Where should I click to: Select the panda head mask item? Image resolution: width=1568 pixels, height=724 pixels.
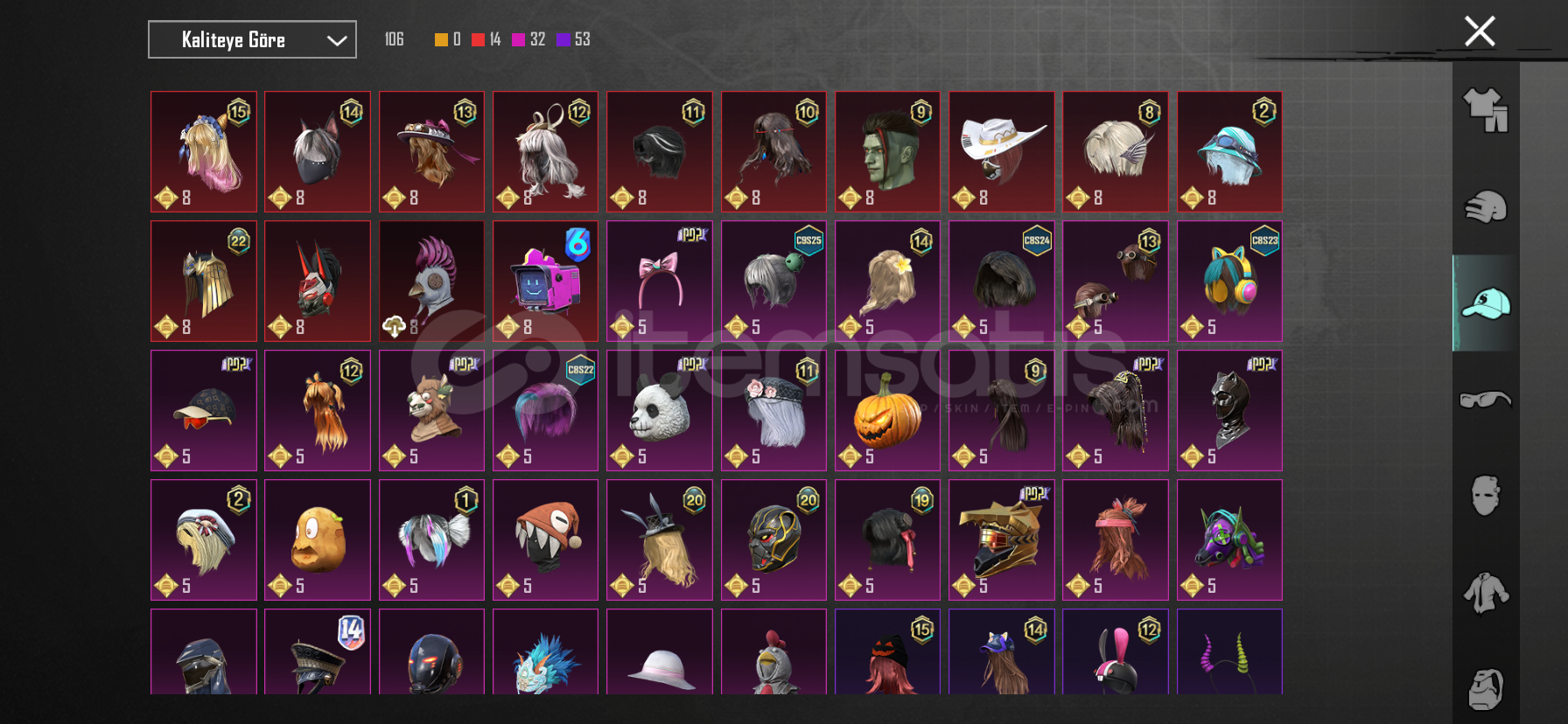pyautogui.click(x=660, y=410)
